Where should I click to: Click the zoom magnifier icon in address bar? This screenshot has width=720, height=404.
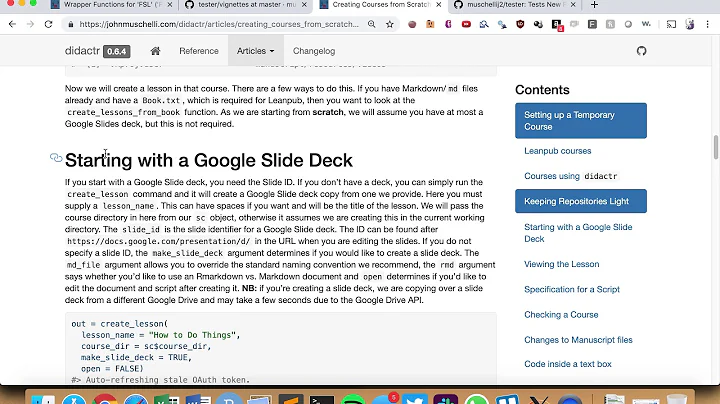point(371,24)
